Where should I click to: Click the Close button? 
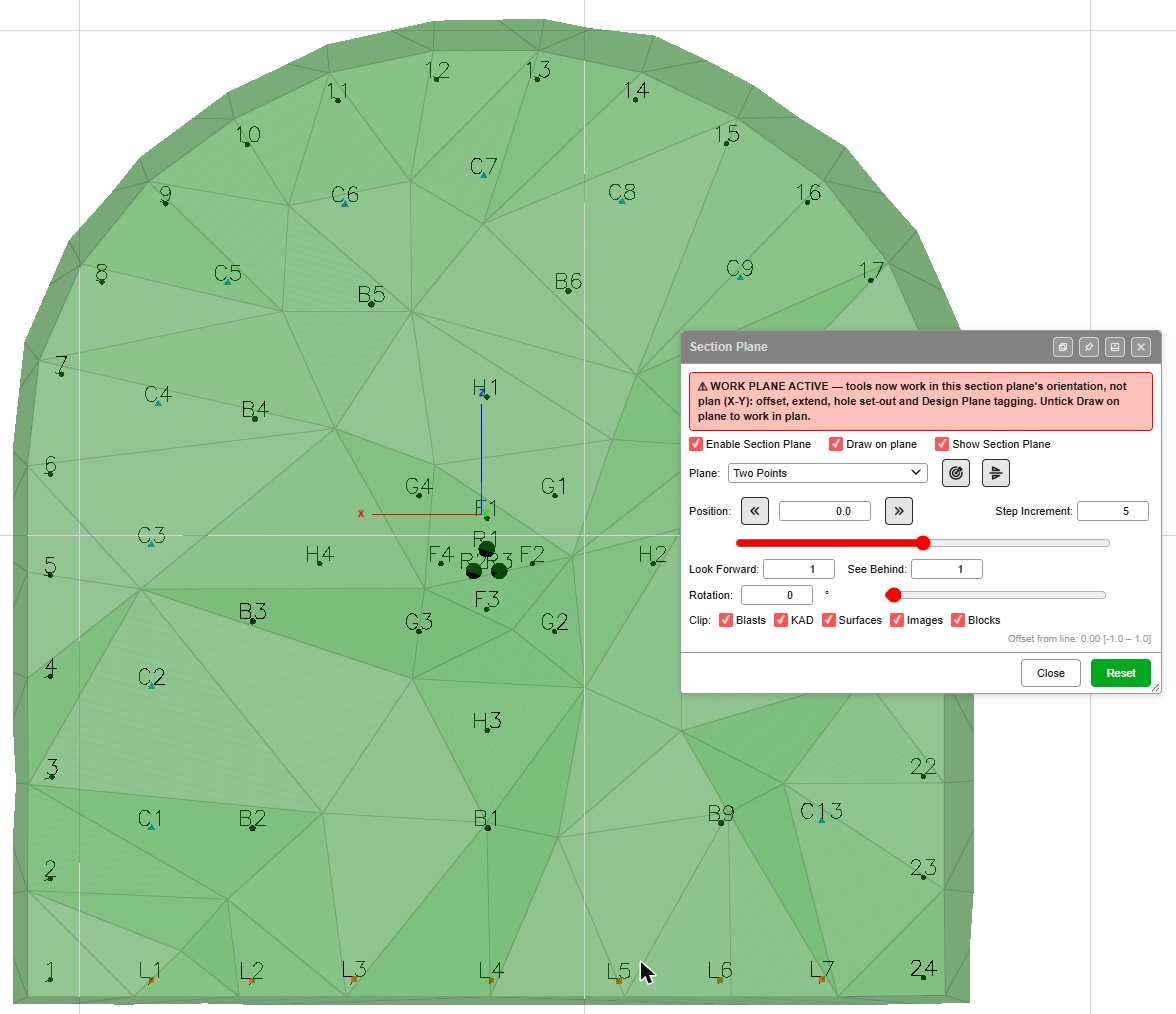[x=1050, y=673]
